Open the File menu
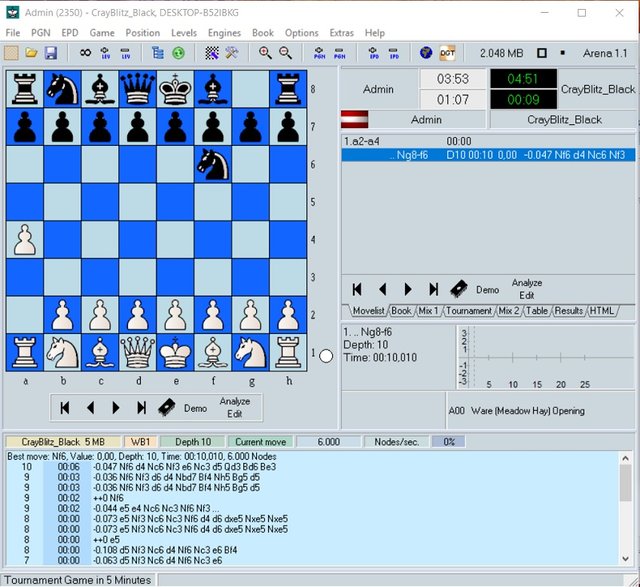The width and height of the screenshot is (640, 587). (x=13, y=33)
